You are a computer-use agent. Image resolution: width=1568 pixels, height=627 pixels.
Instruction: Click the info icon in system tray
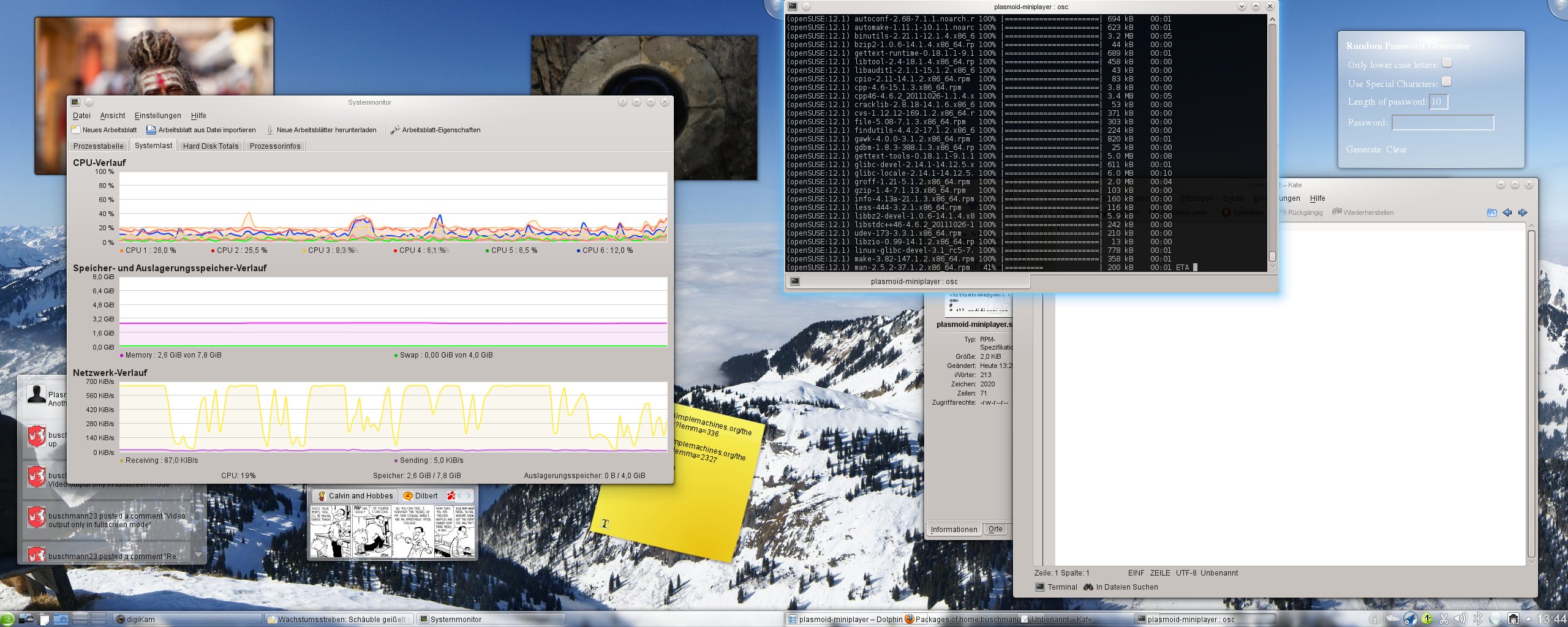(1374, 619)
